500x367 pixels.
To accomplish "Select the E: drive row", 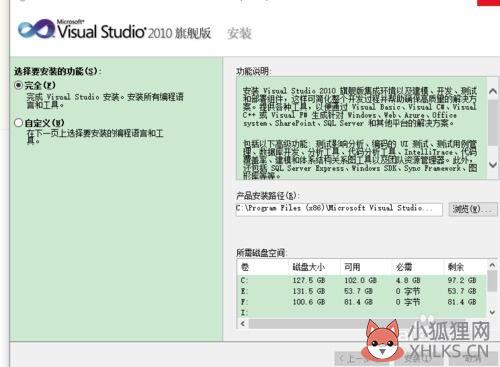I will 362,291.
